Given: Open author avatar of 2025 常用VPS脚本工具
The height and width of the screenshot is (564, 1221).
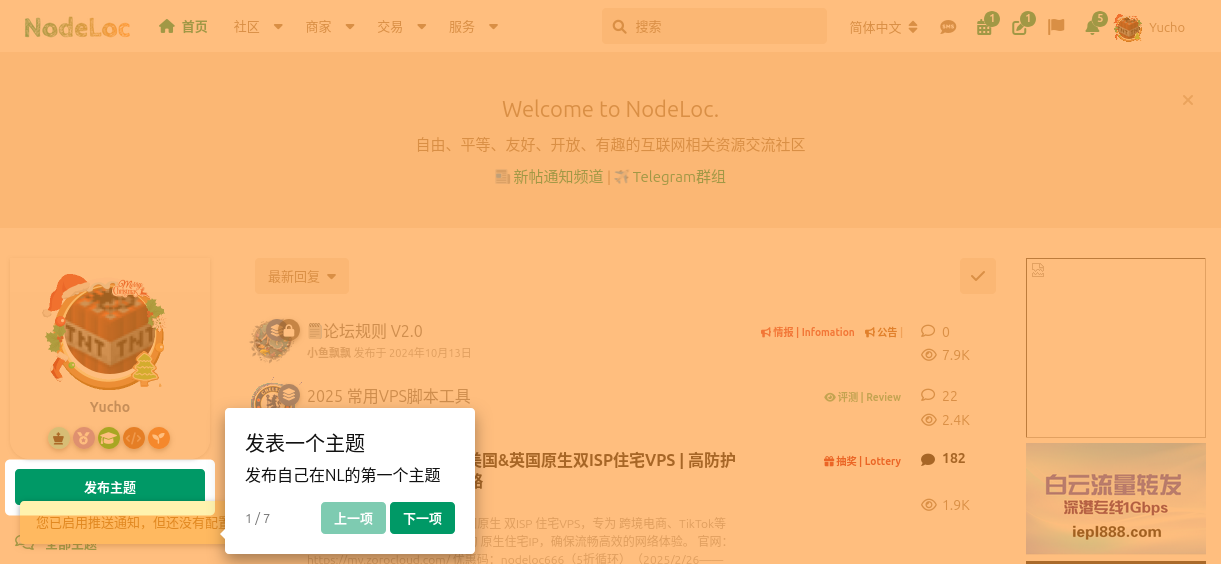Looking at the screenshot, I should tap(271, 400).
